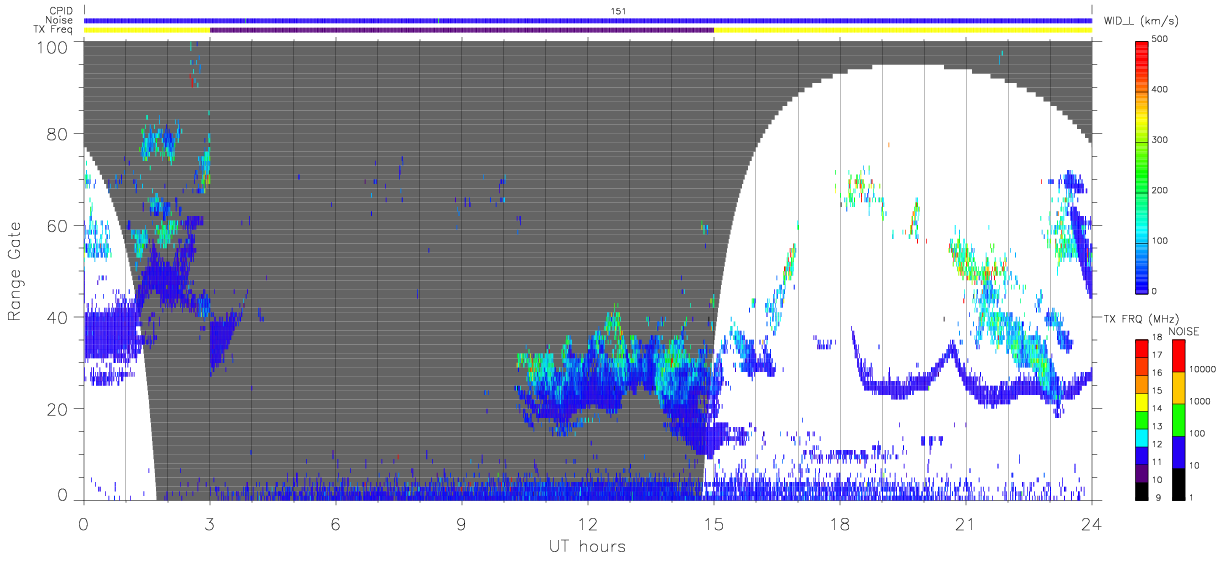Click the CPID value '151'
This screenshot has width=1228, height=567.
[618, 11]
